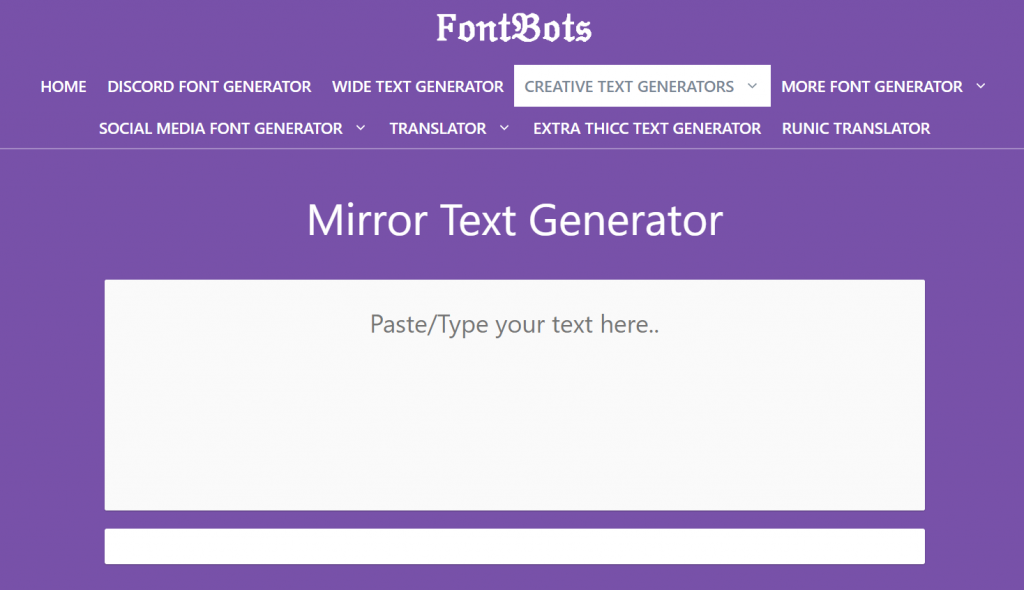Click the chevron beside TRANSLATOR
The image size is (1024, 590).
505,128
